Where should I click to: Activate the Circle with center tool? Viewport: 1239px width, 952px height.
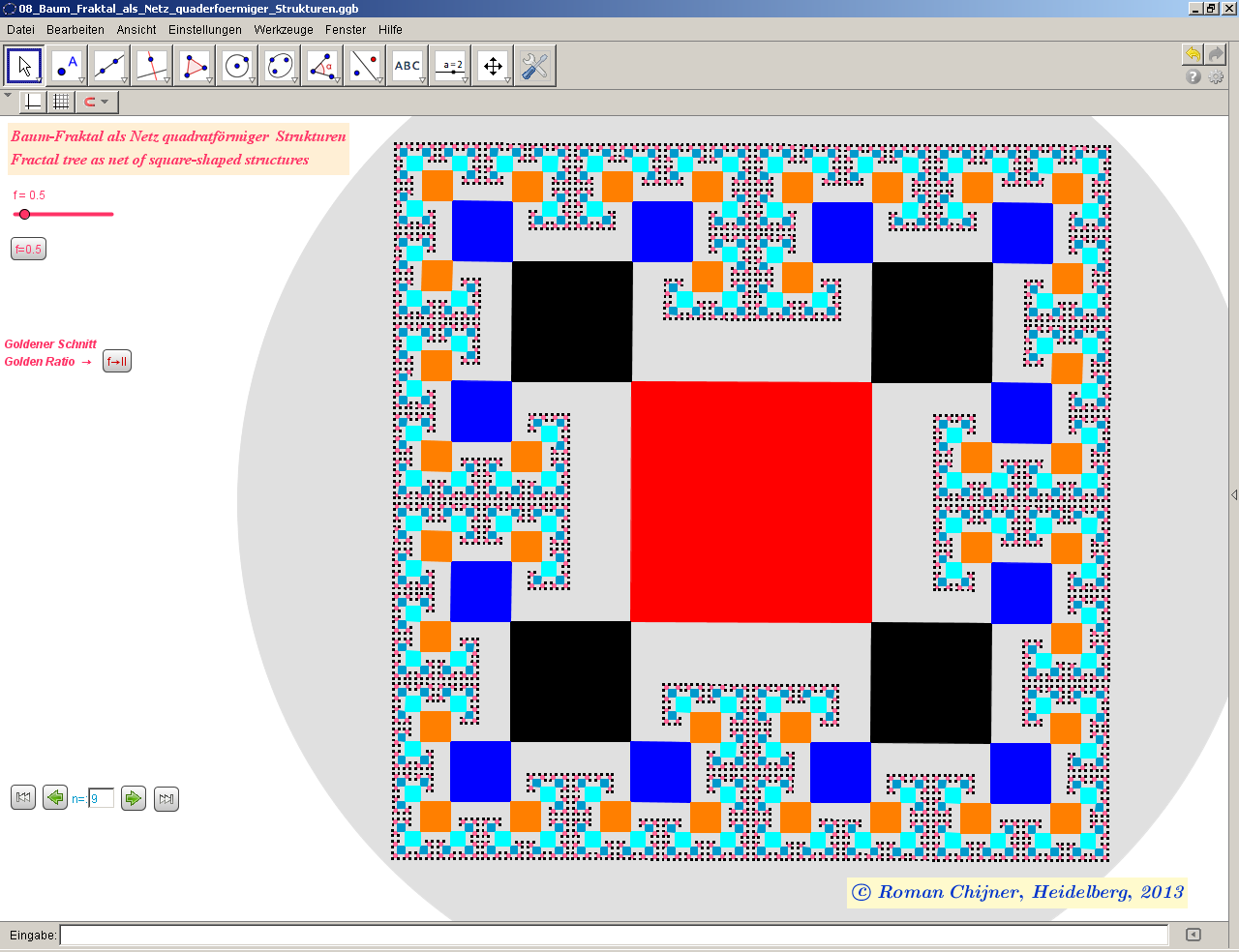[237, 66]
